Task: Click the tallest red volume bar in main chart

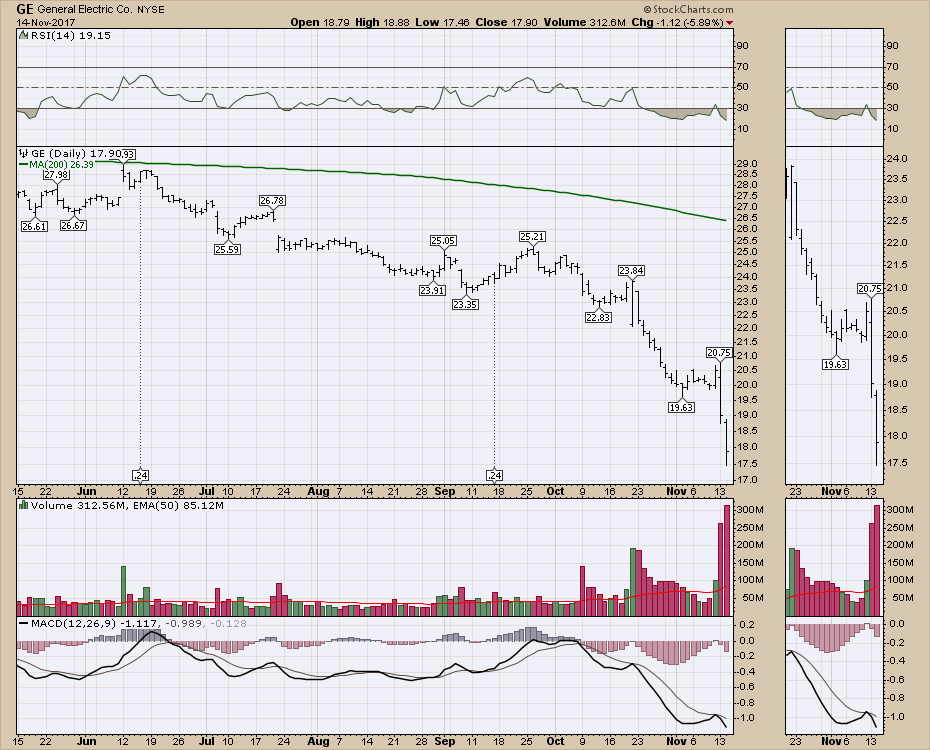Action: point(727,560)
